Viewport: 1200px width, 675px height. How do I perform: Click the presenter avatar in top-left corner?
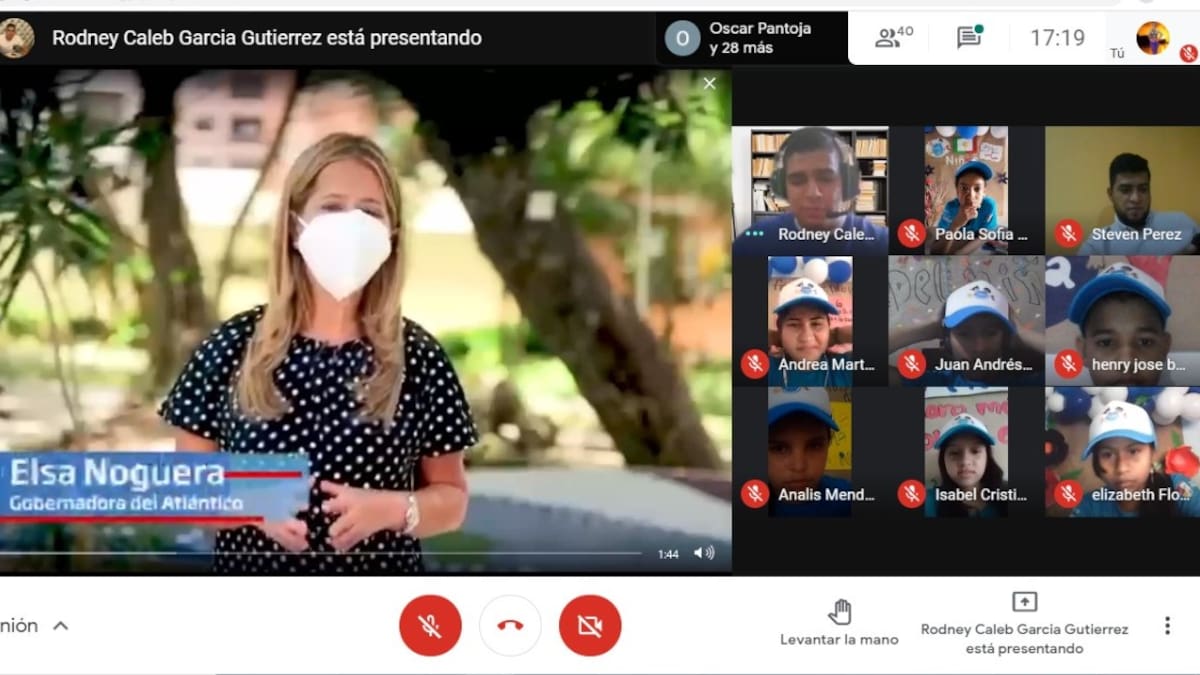[16, 38]
